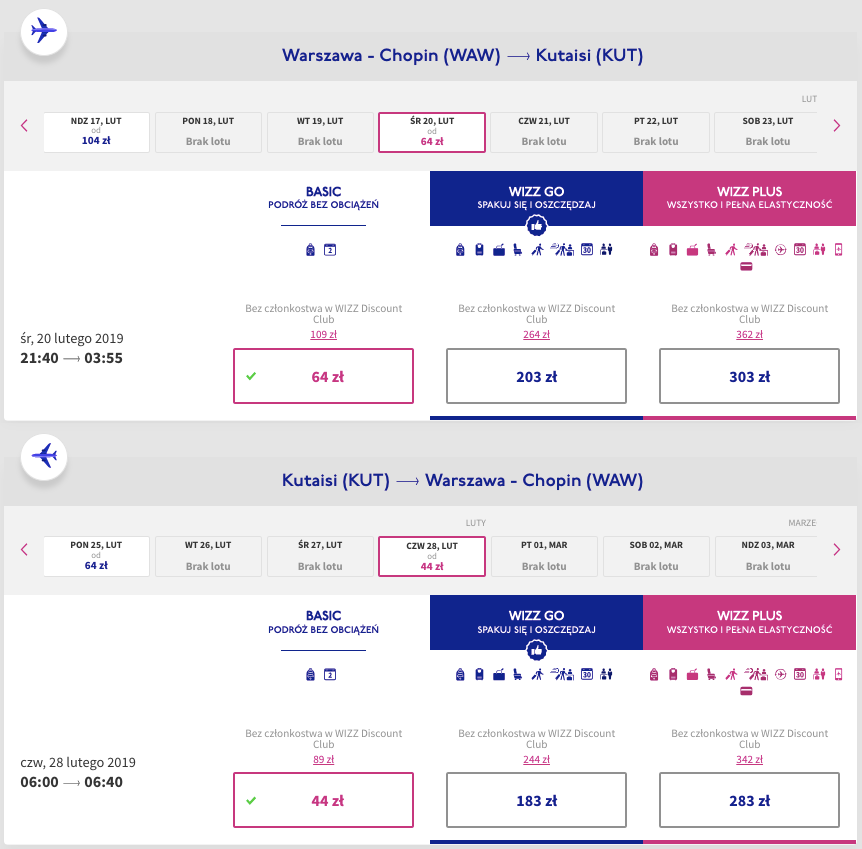Click the outbound flight airplane icon
Image resolution: width=862 pixels, height=849 pixels.
pos(44,31)
